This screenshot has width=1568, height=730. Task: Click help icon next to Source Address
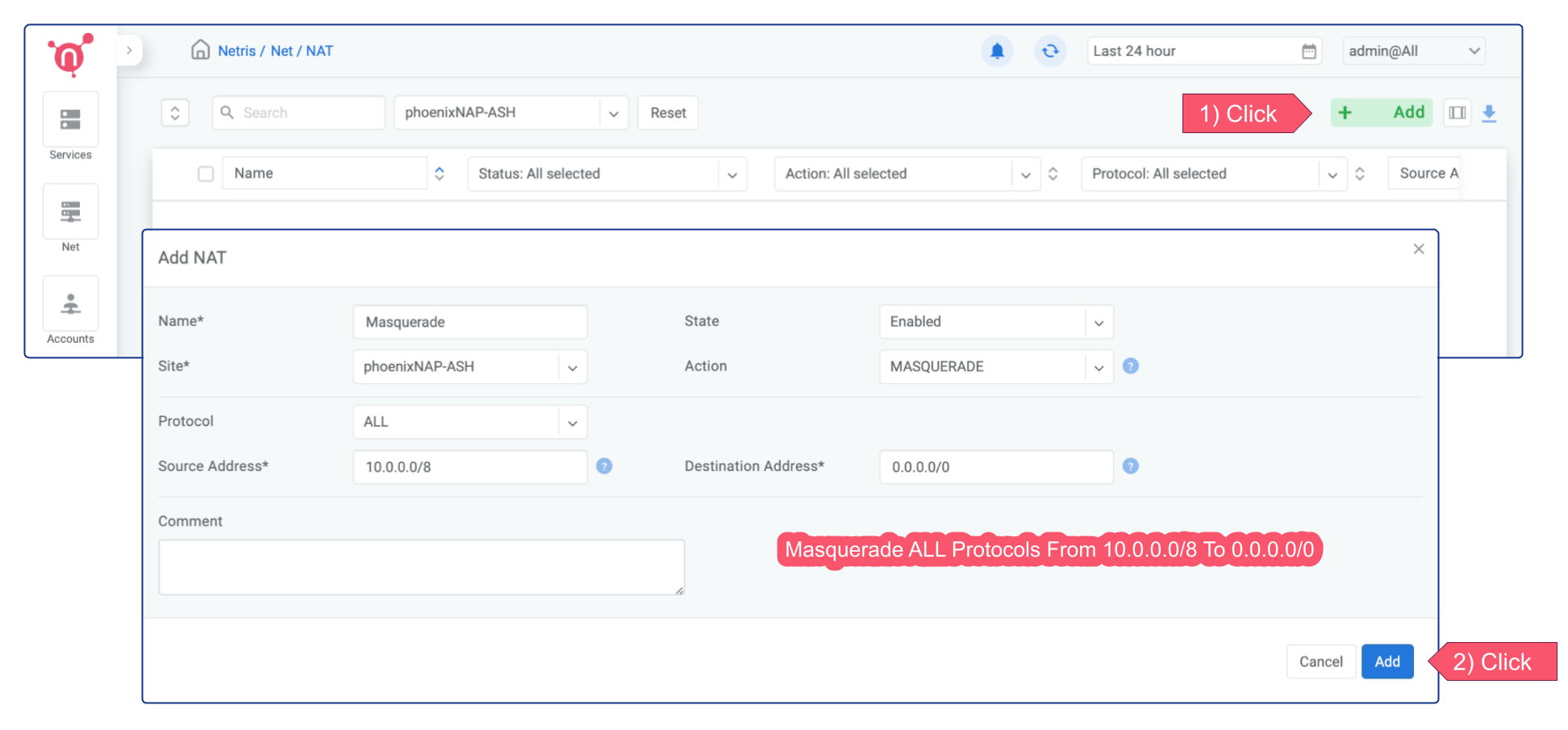coord(604,466)
